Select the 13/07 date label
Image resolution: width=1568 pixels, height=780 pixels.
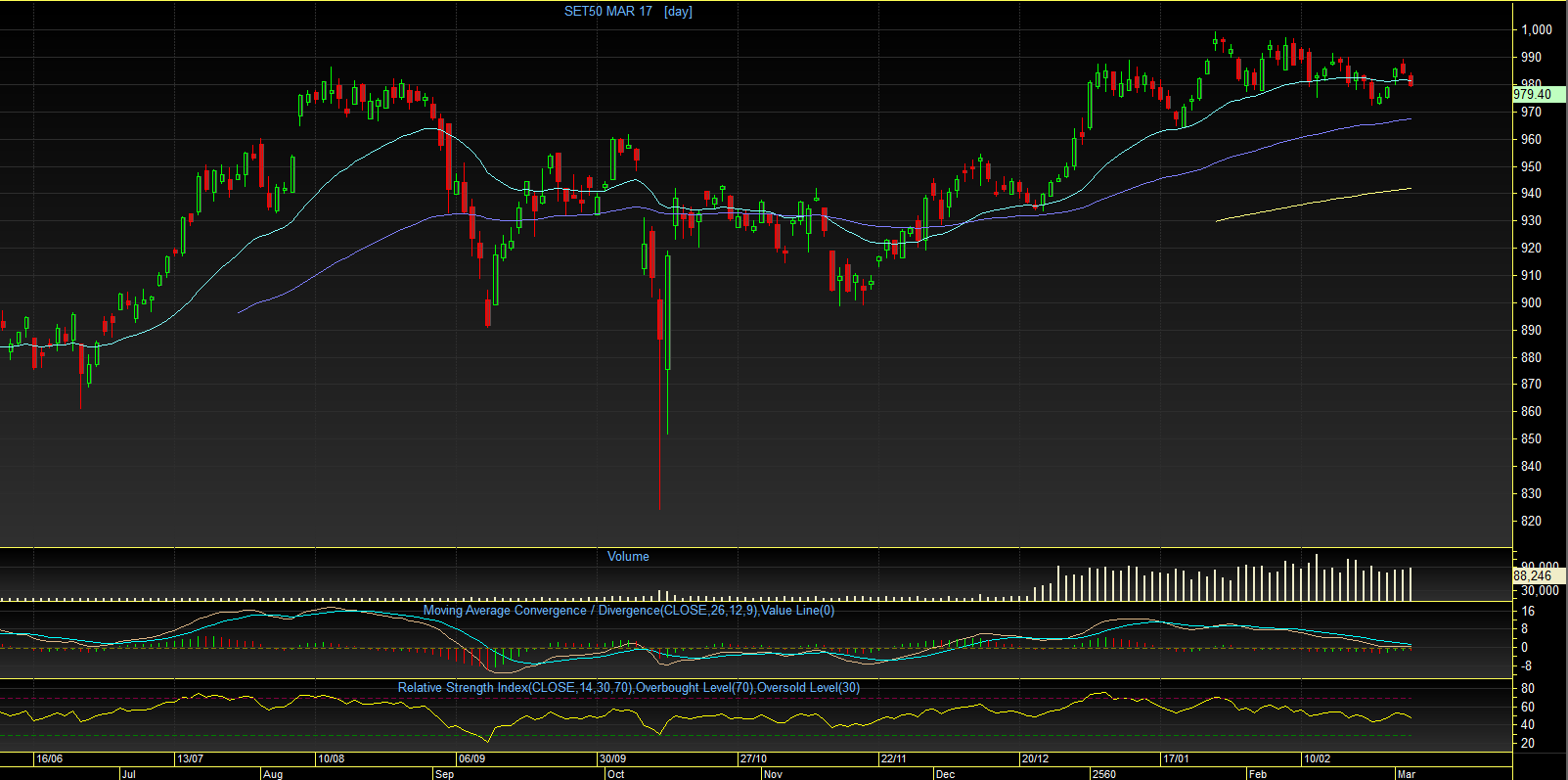pyautogui.click(x=190, y=759)
